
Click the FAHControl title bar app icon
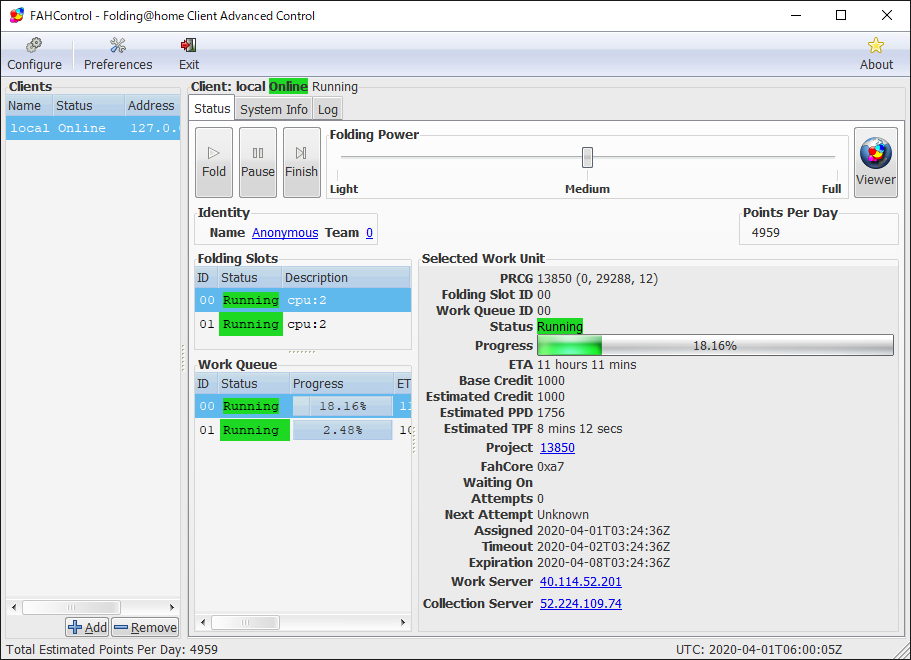click(x=16, y=16)
